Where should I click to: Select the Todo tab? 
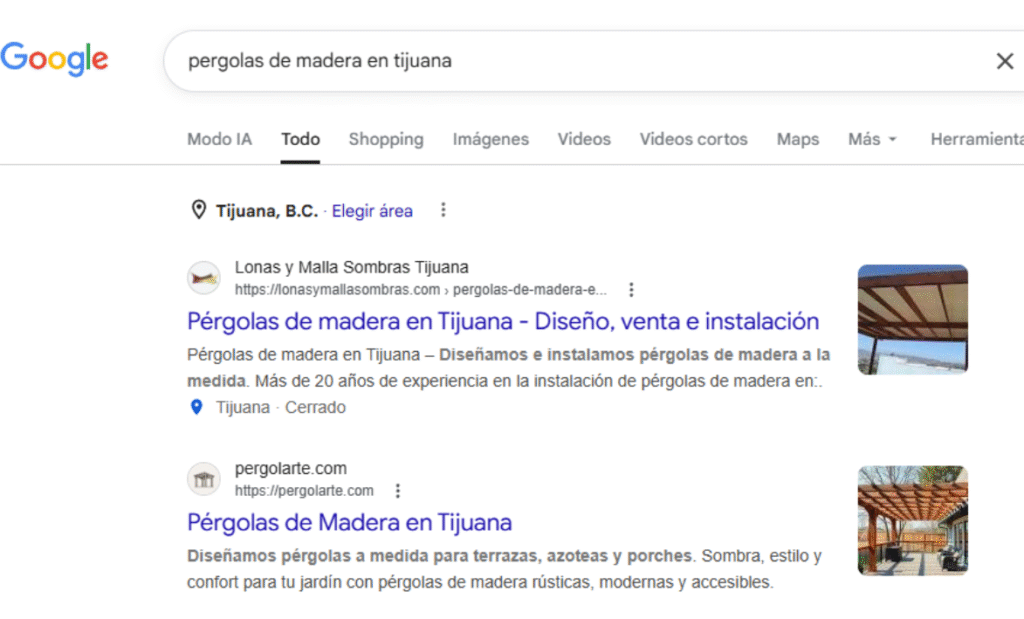[300, 139]
